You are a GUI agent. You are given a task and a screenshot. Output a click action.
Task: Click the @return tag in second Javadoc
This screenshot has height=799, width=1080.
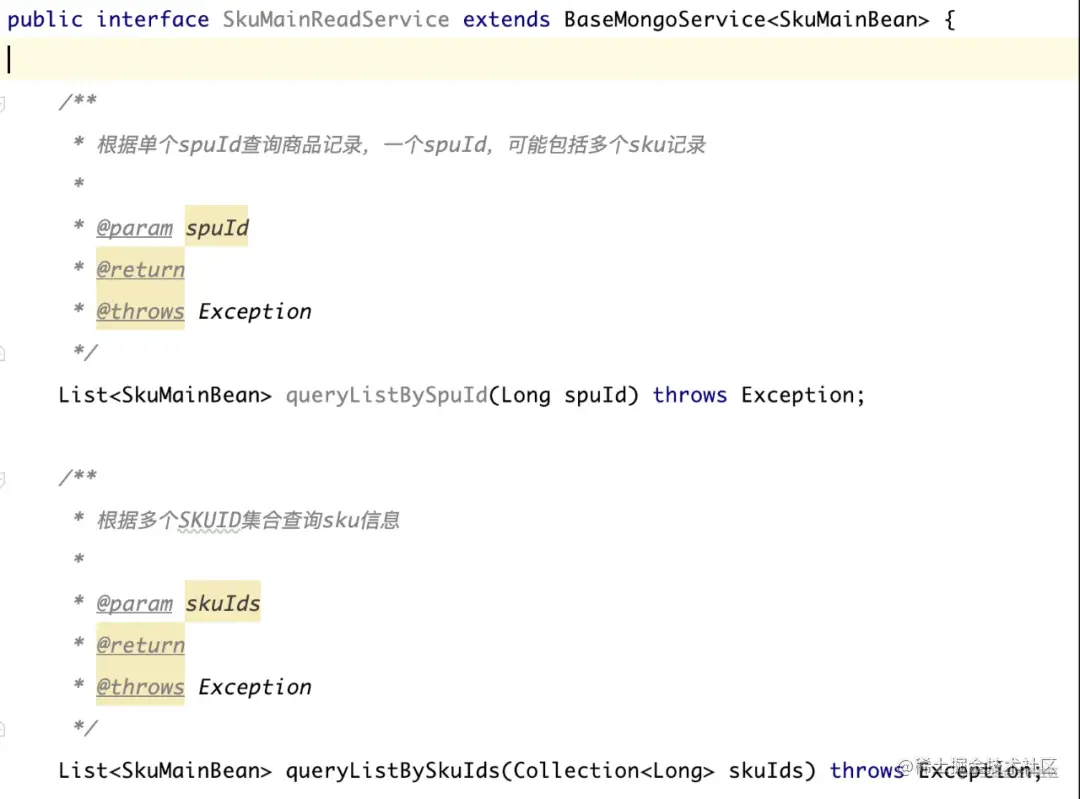141,645
